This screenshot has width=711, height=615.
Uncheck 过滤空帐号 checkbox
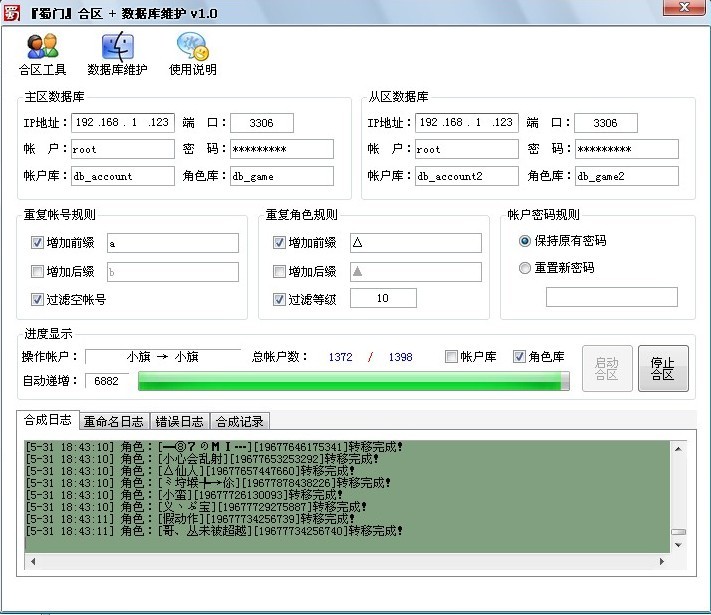[x=38, y=299]
